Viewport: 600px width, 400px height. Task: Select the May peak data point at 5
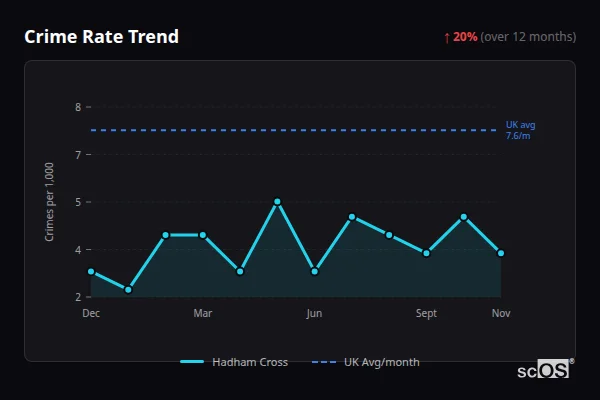[277, 202]
